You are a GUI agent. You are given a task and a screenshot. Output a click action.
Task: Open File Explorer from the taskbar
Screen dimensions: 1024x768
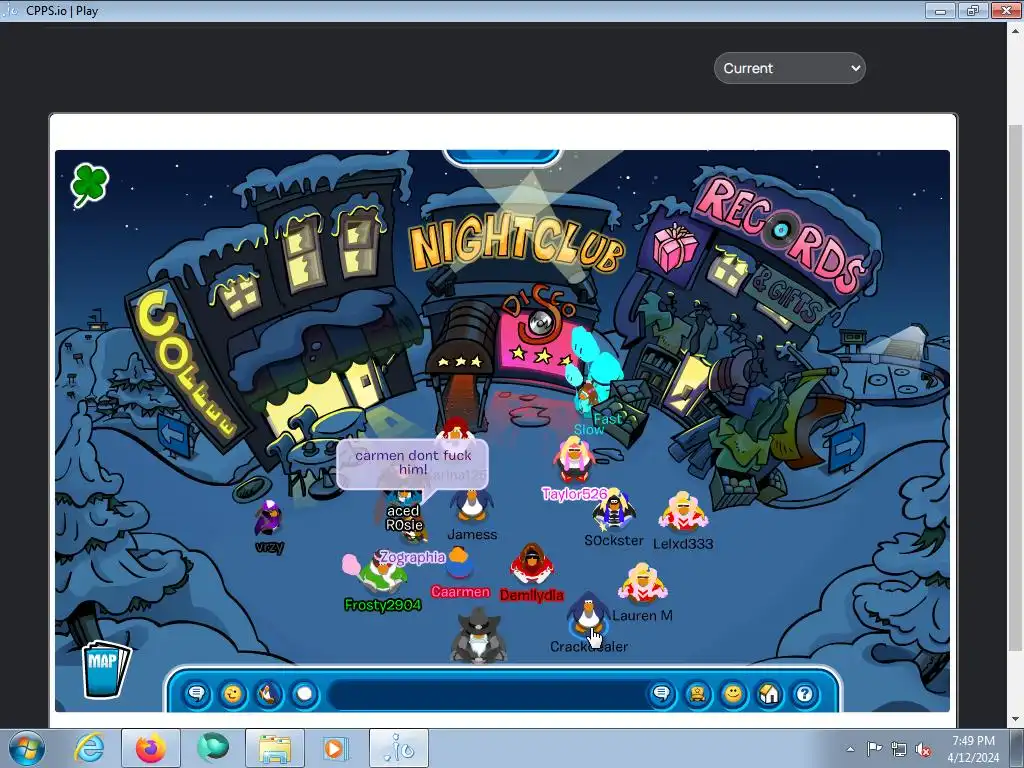[274, 748]
